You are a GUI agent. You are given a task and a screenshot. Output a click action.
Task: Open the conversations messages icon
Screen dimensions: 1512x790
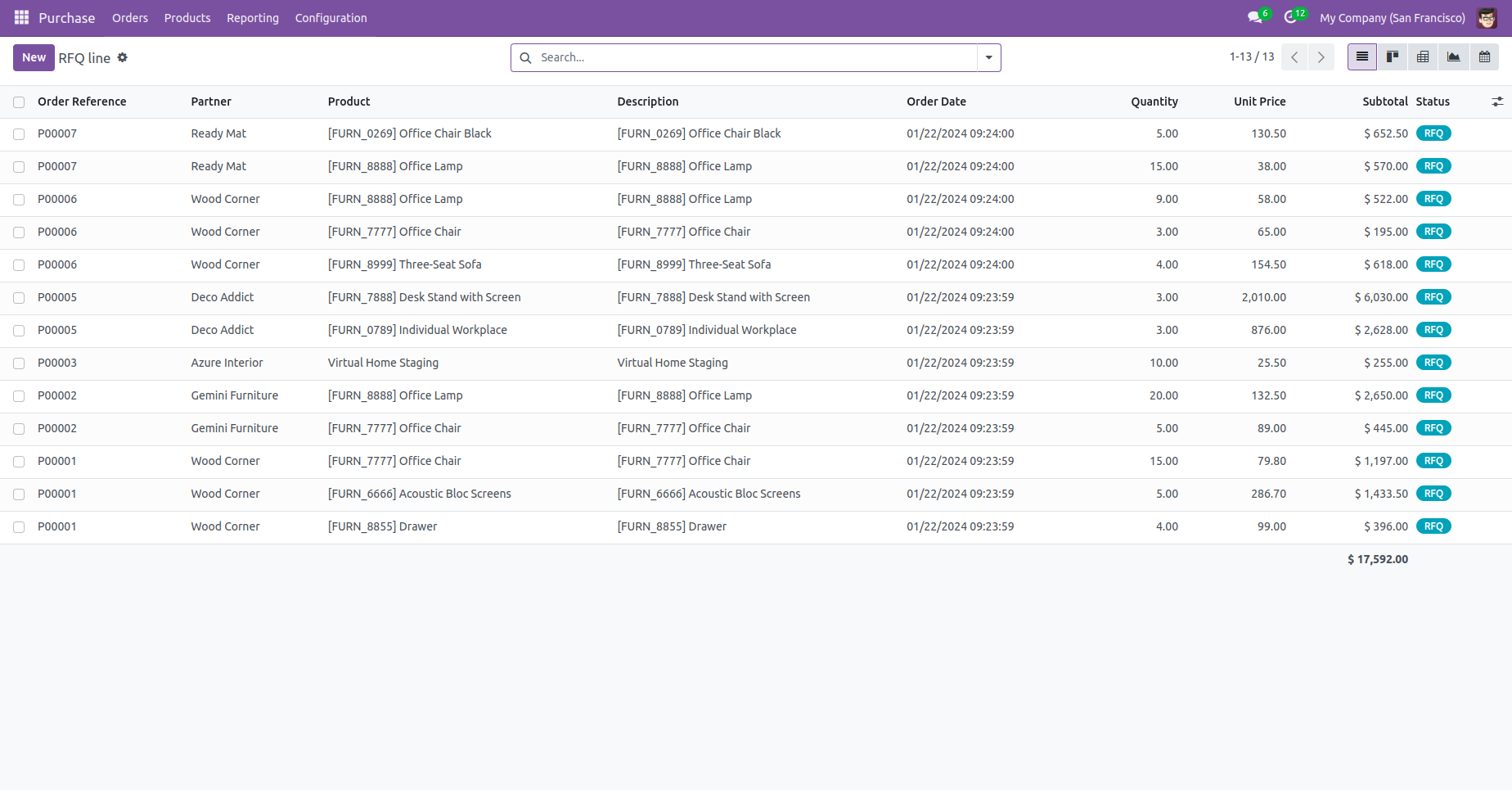[x=1254, y=17]
